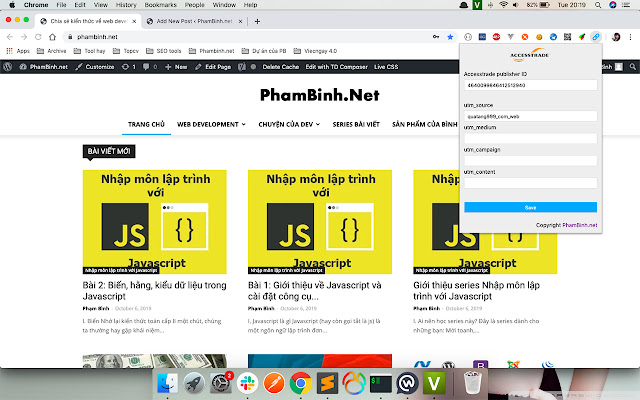Image resolution: width=640 pixels, height=400 pixels.
Task: Click the utm_source input field
Action: (x=530, y=116)
